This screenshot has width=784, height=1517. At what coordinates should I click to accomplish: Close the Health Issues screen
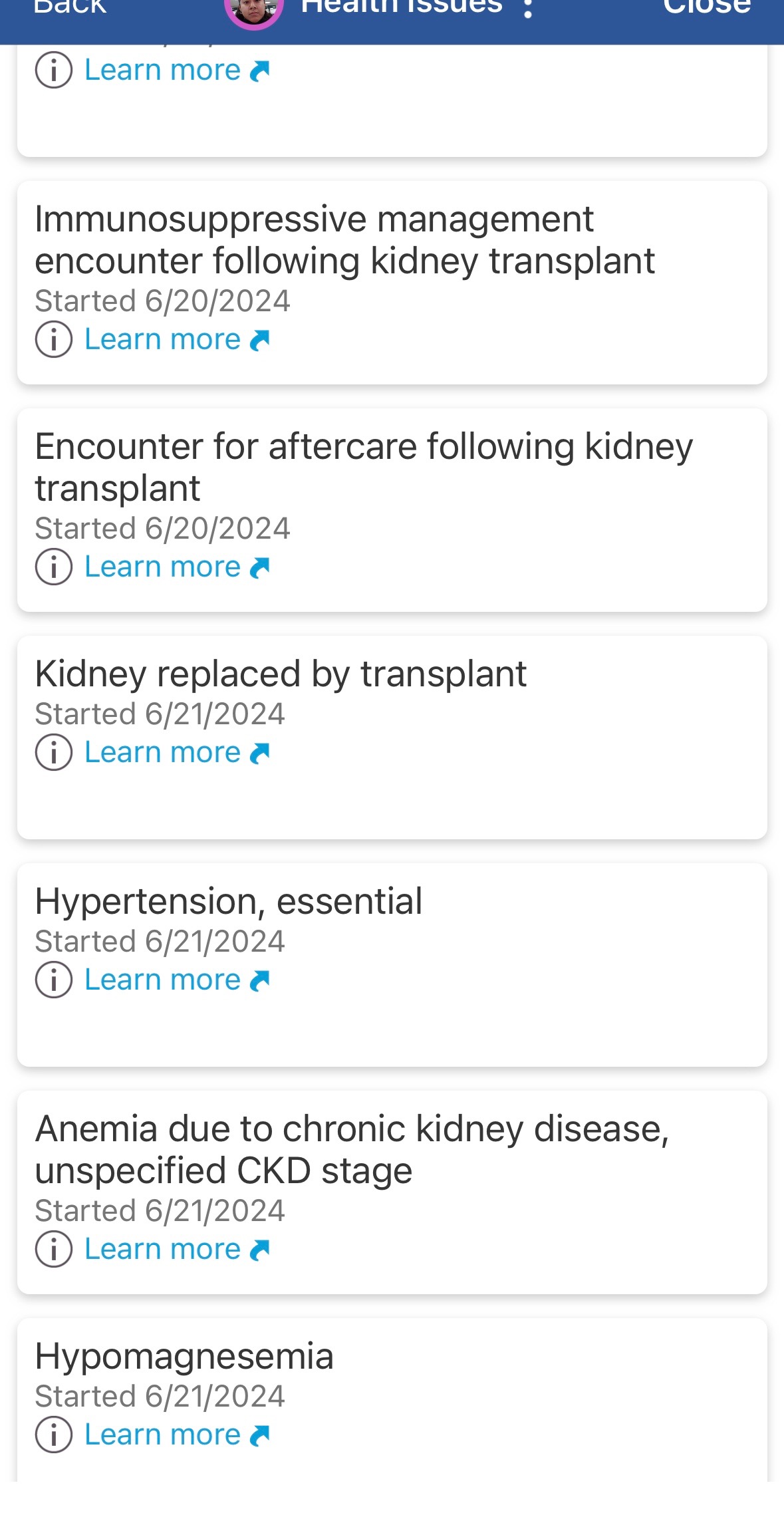707,8
